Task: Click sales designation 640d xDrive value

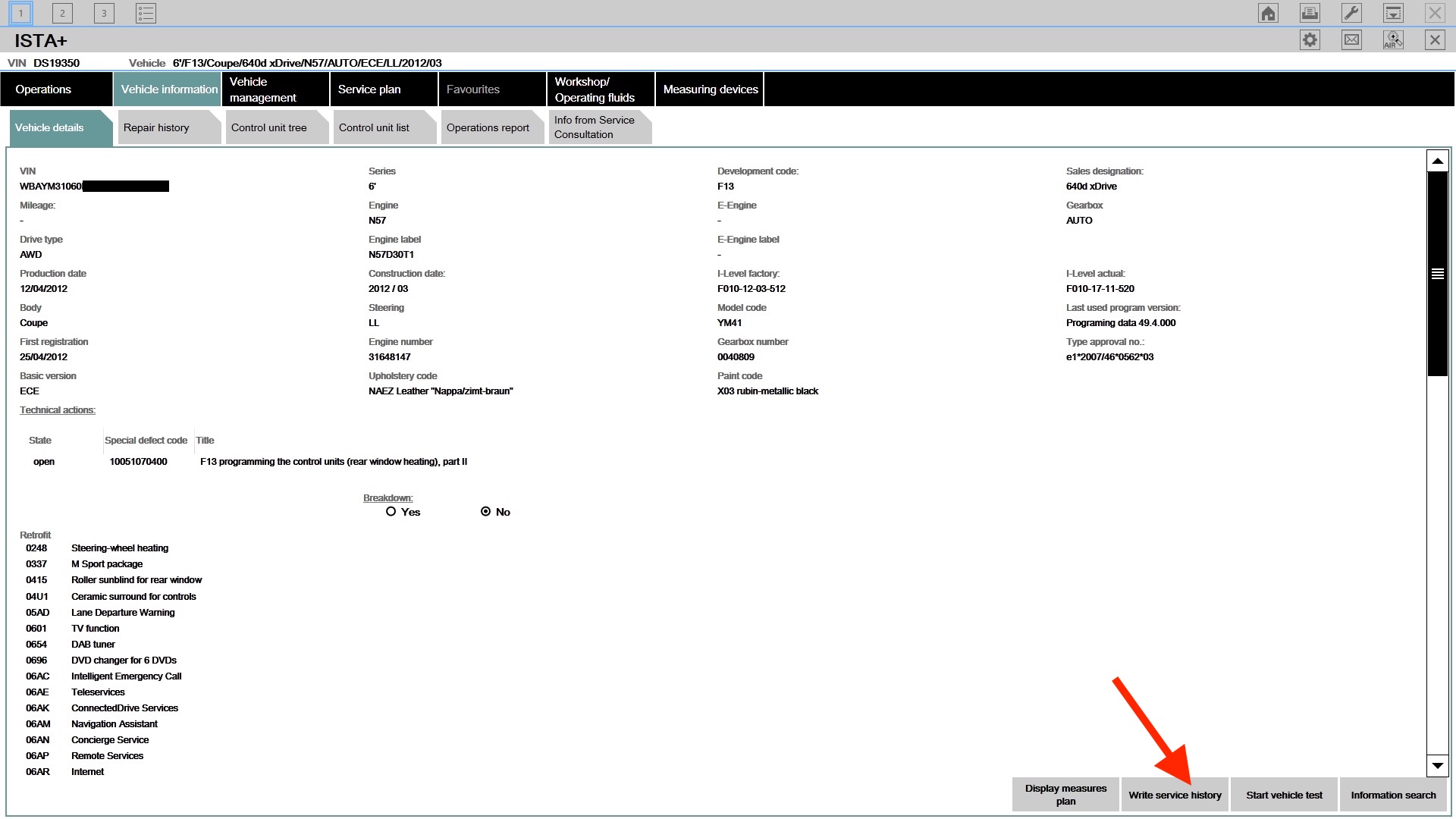Action: point(1091,187)
